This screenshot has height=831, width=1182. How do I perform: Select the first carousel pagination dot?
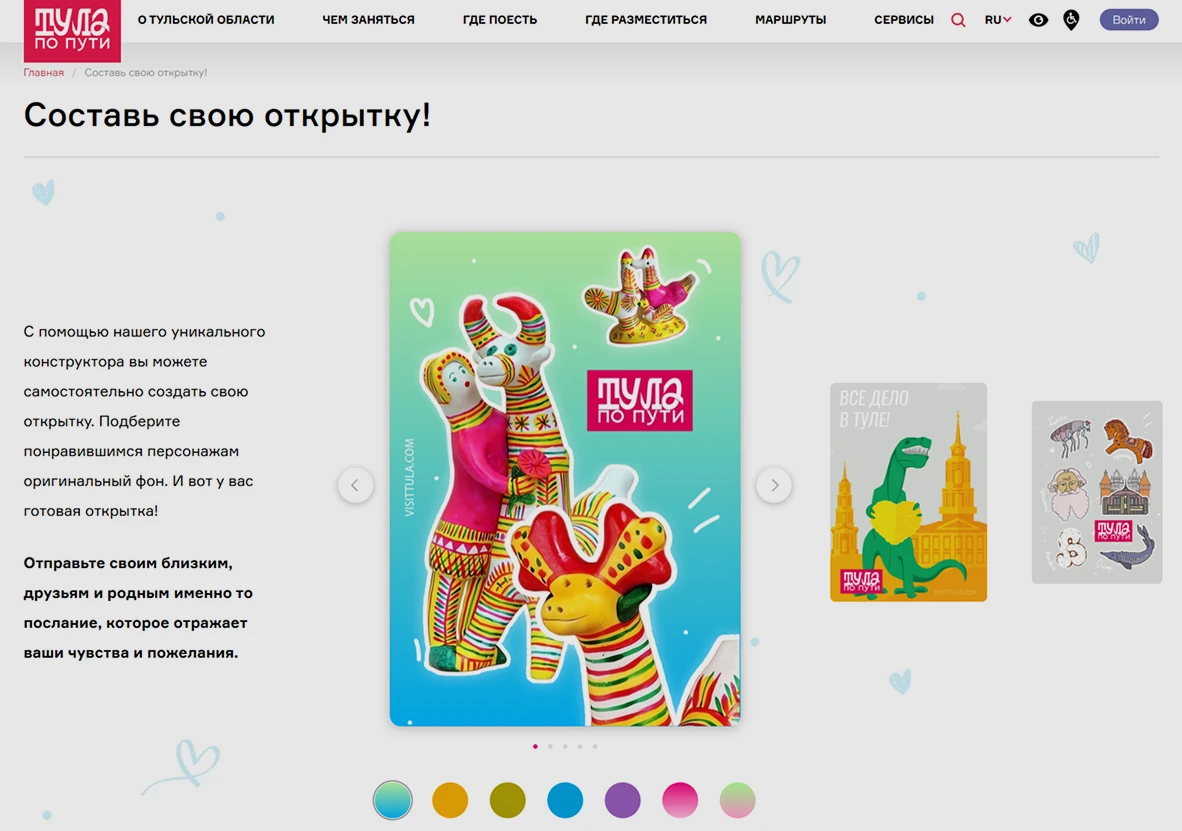click(x=535, y=747)
